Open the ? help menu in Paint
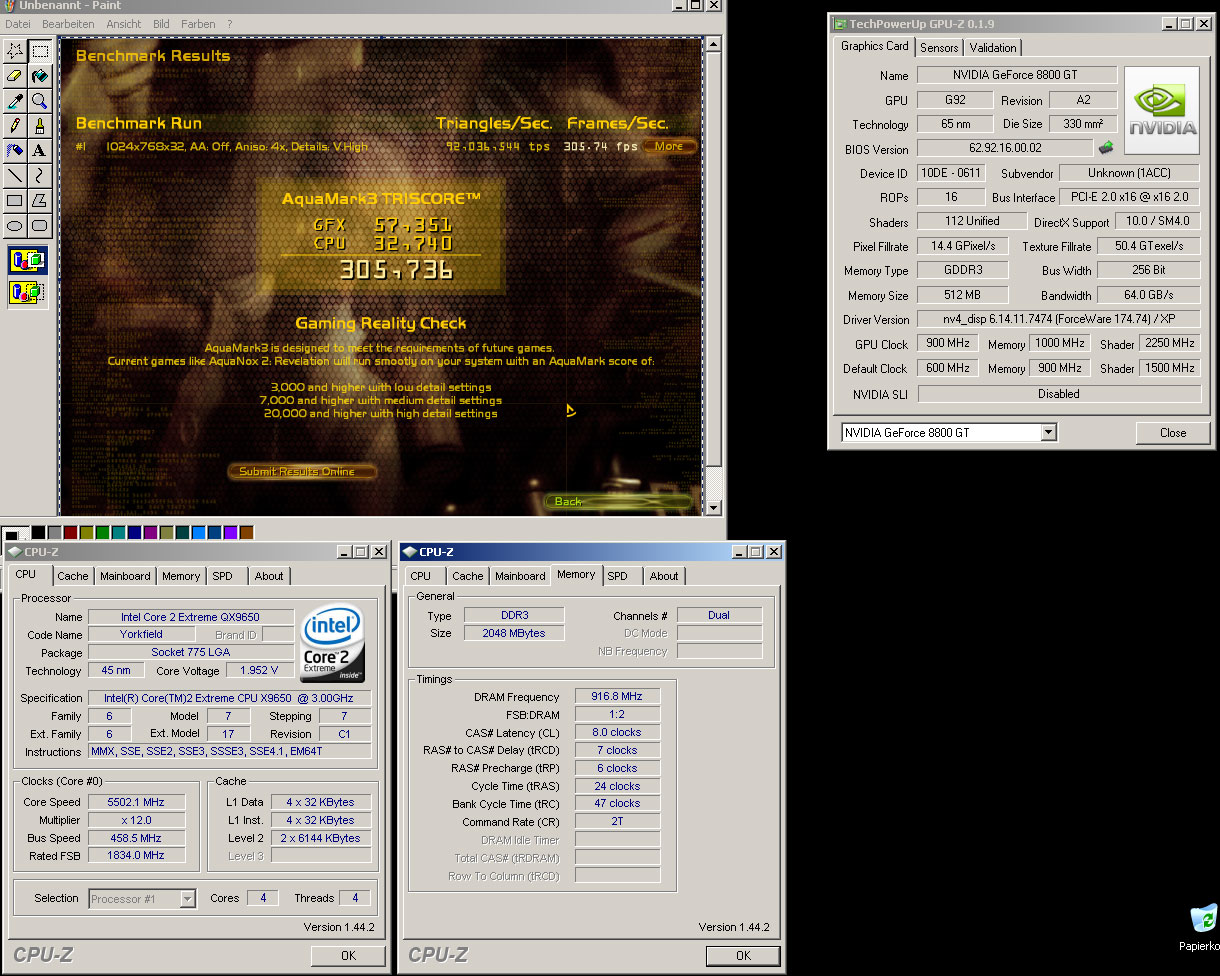1220x976 pixels. pos(230,23)
